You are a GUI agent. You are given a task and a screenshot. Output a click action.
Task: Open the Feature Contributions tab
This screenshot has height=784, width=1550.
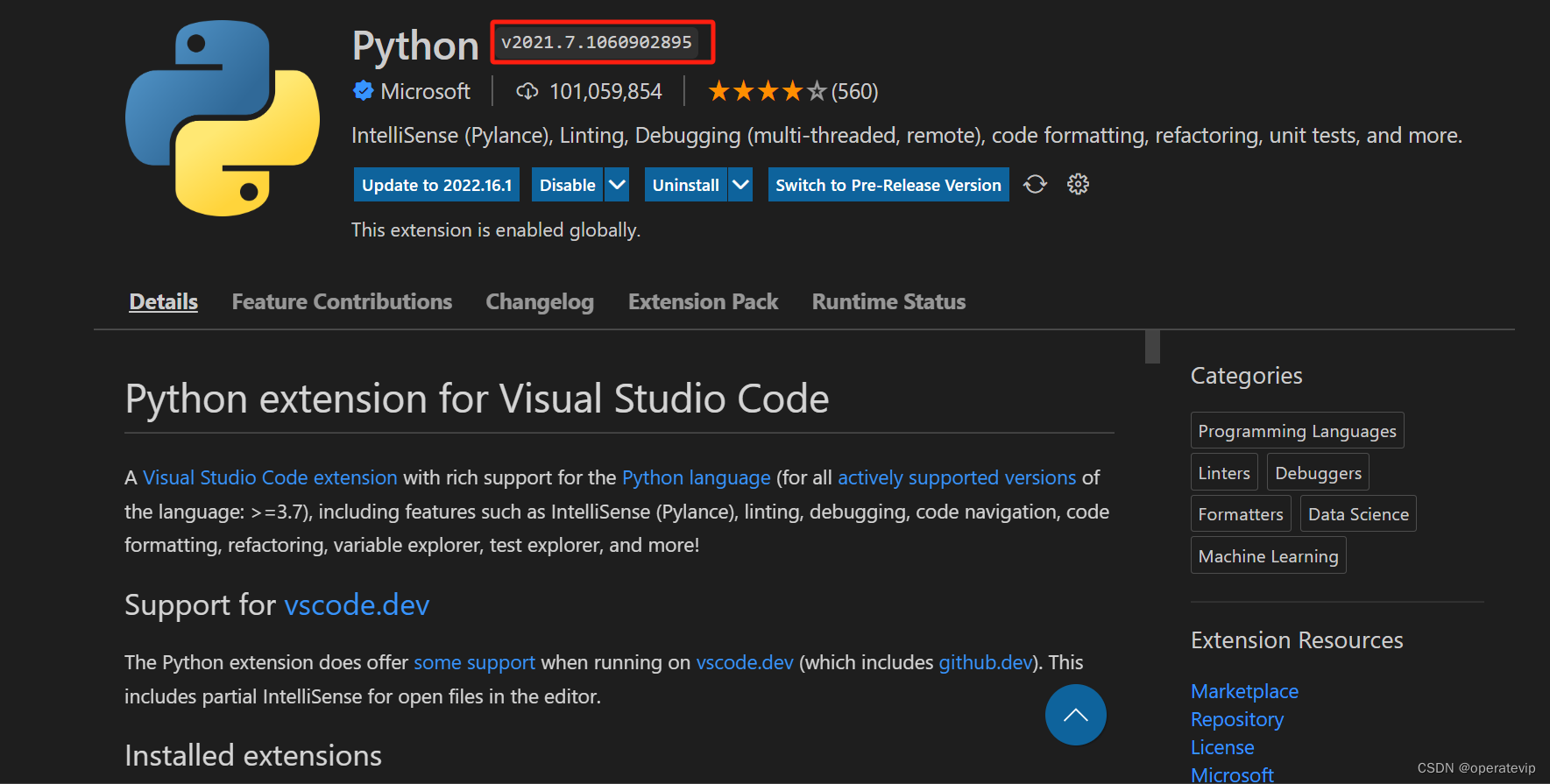point(342,301)
